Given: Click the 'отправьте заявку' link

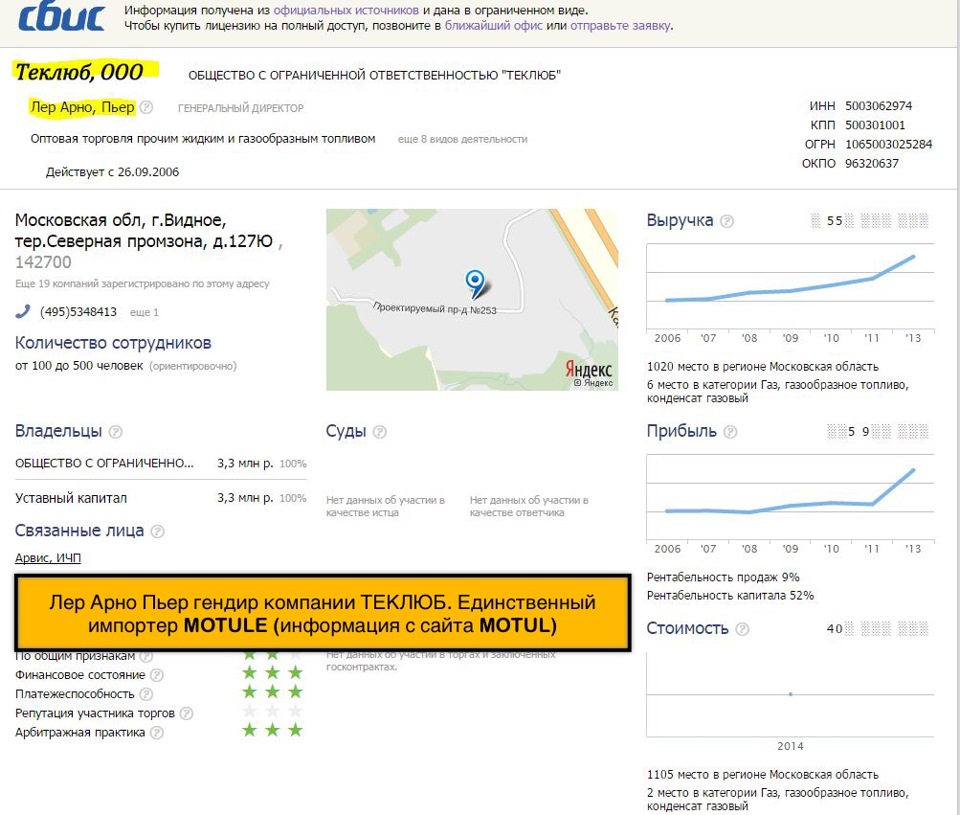Looking at the screenshot, I should coord(620,26).
